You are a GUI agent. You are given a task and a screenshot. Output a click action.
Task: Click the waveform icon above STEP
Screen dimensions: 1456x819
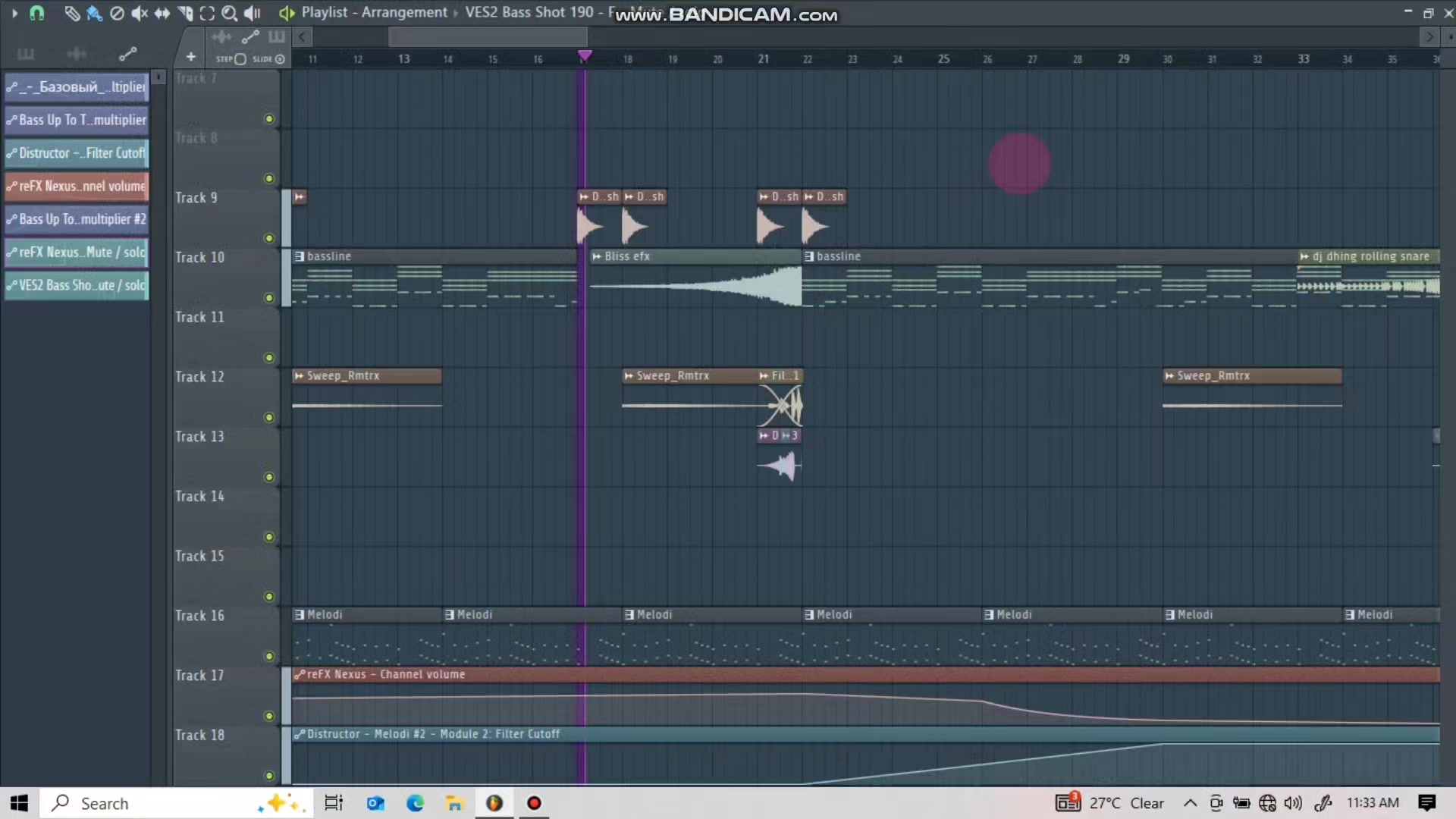(x=221, y=36)
